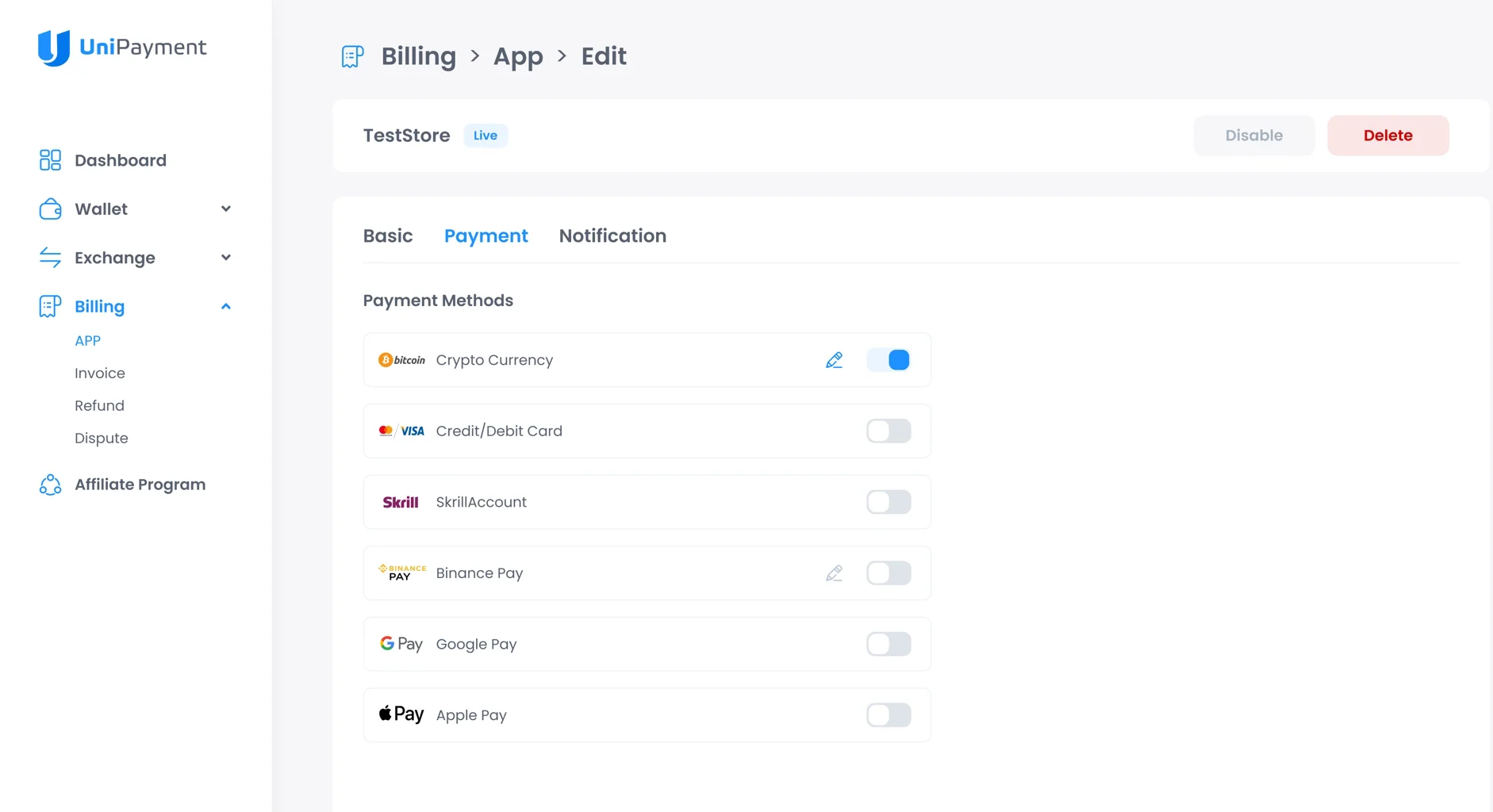
Task: Click the Dashboard grid icon
Action: [50, 160]
